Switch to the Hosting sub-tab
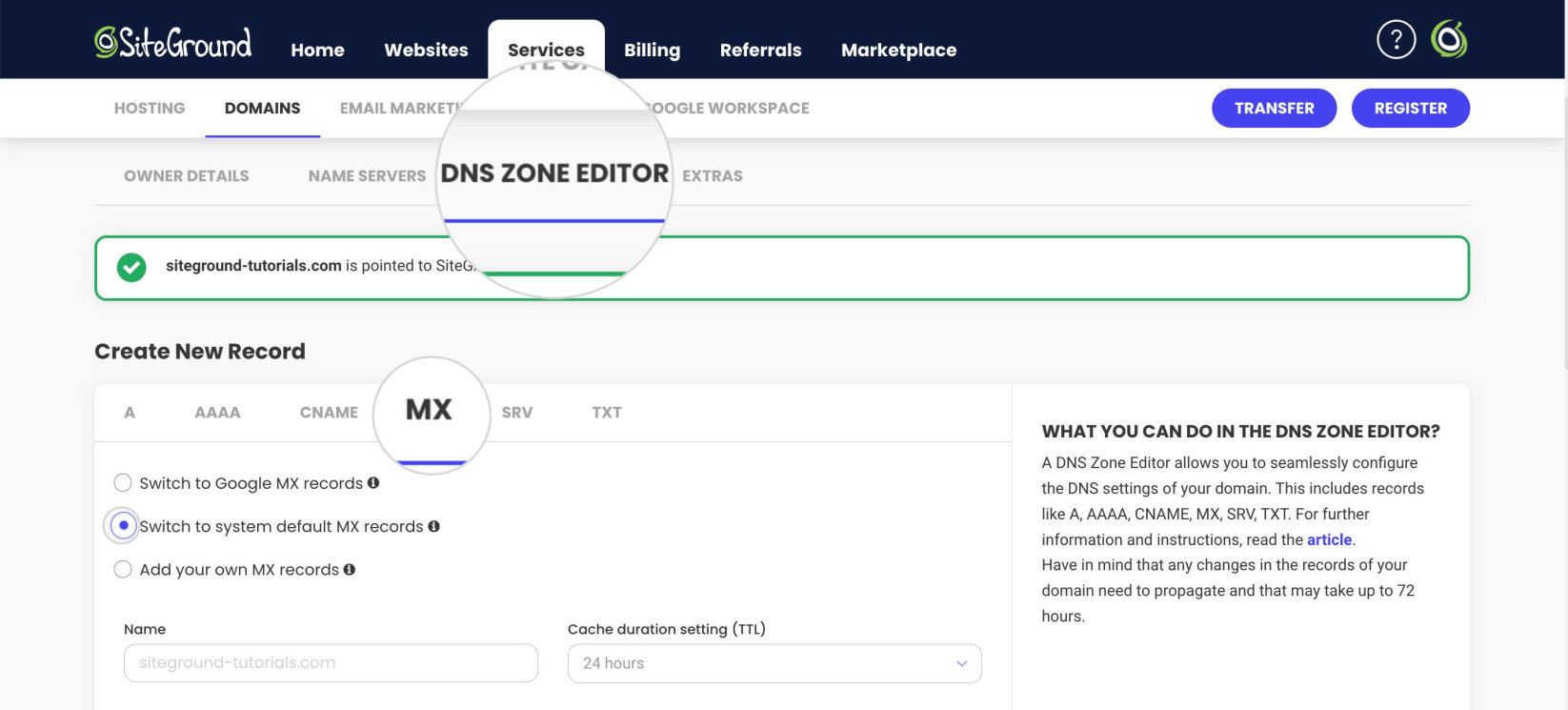Viewport: 1568px width, 710px height. tap(150, 108)
